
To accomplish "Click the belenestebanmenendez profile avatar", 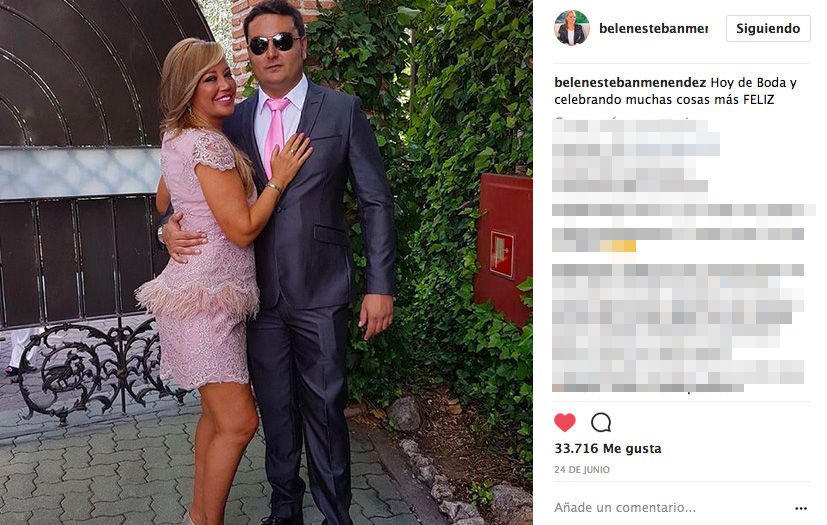I will 572,28.
